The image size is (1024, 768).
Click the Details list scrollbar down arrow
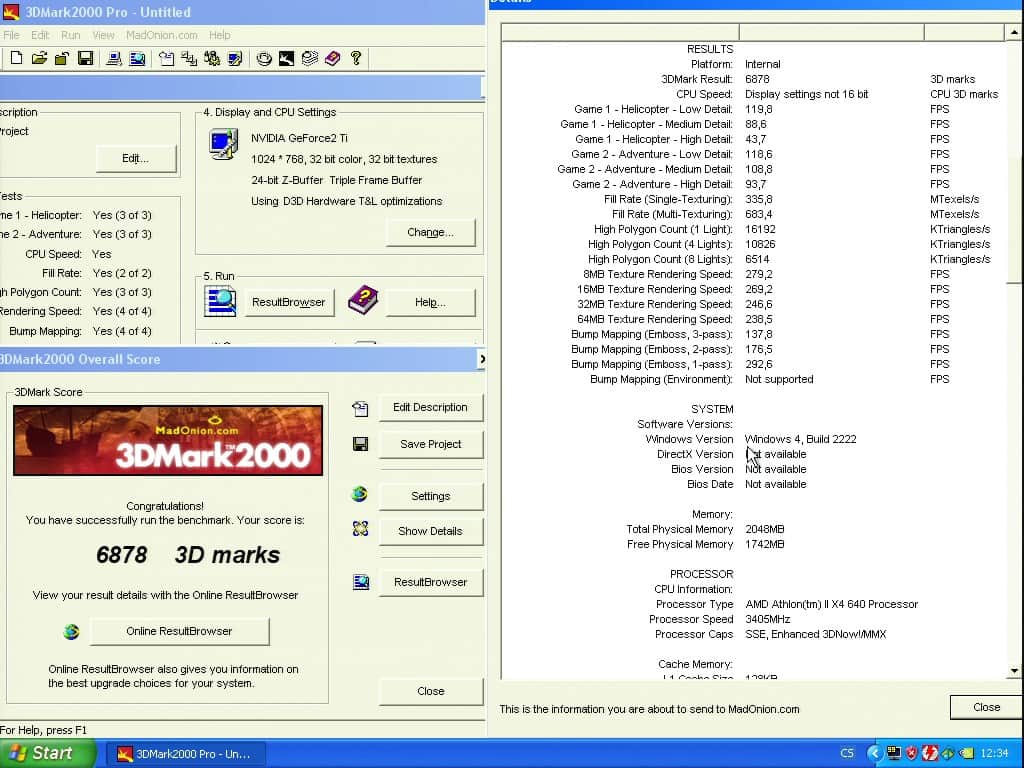pyautogui.click(x=1013, y=671)
